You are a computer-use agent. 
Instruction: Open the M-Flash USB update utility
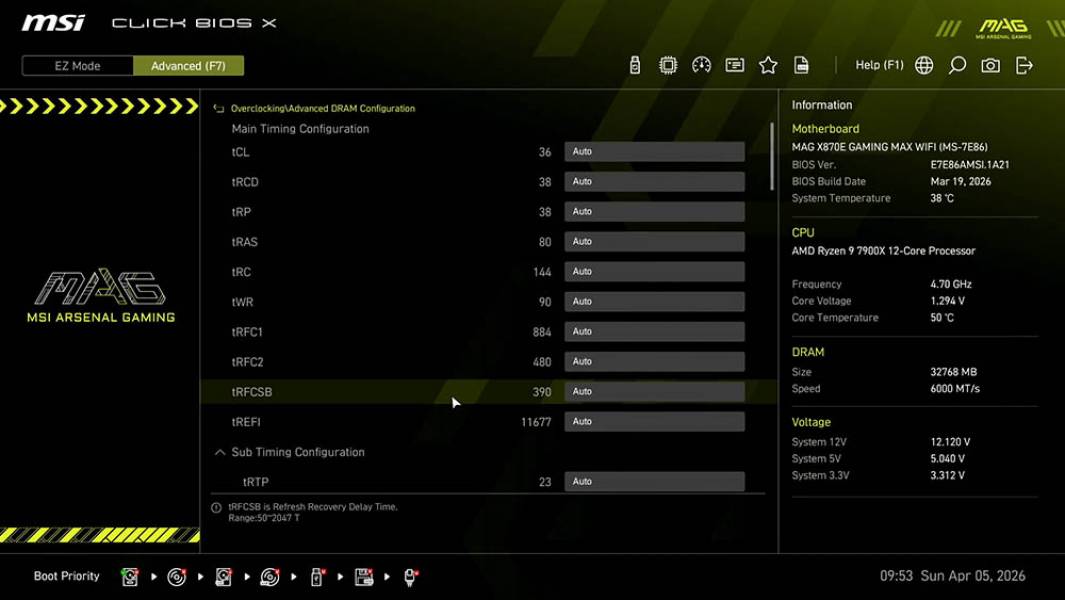[635, 64]
